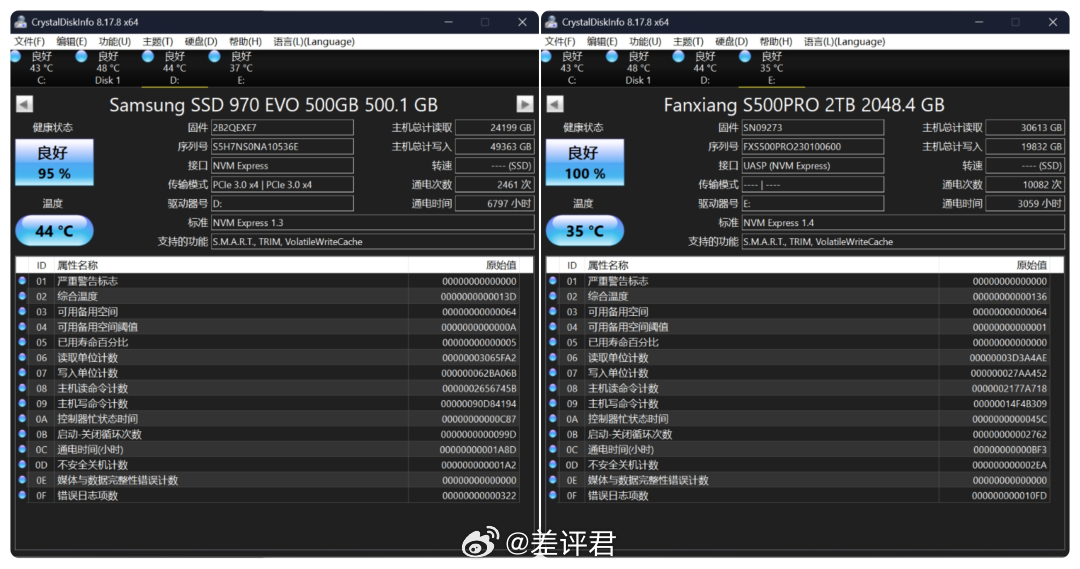The image size is (1080, 569).
Task: Open 文件(F) menu in right window
Action: coord(559,41)
